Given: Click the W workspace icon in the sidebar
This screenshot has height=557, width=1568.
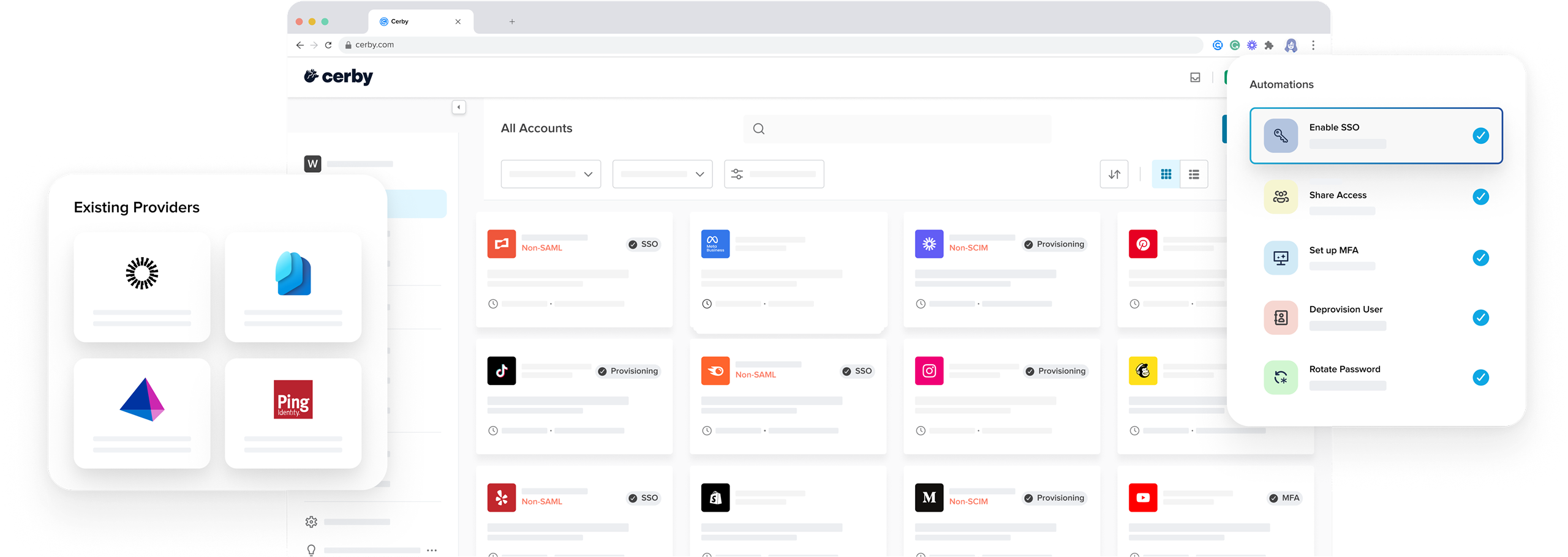Looking at the screenshot, I should tap(312, 163).
